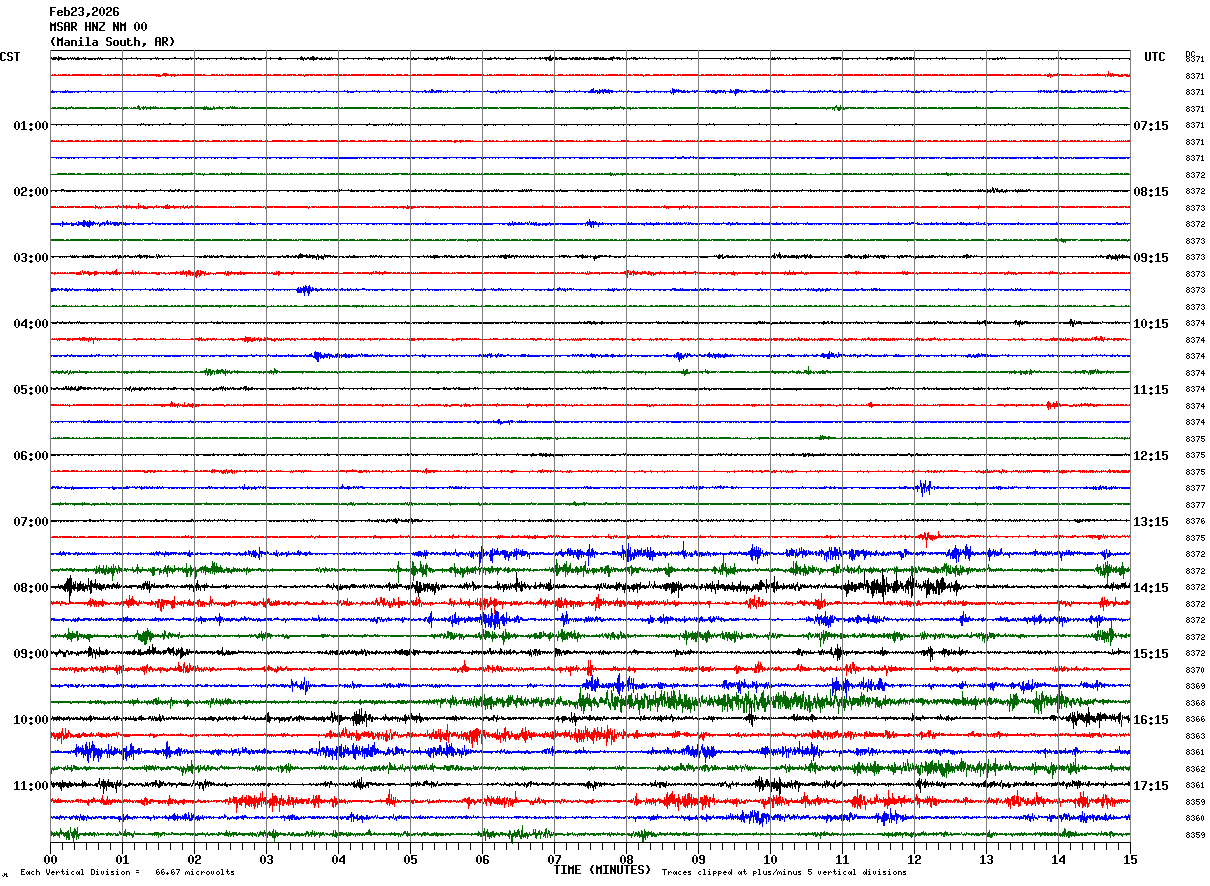Click minute-axis tick label 14
1210x886 pixels.
[x=1058, y=859]
